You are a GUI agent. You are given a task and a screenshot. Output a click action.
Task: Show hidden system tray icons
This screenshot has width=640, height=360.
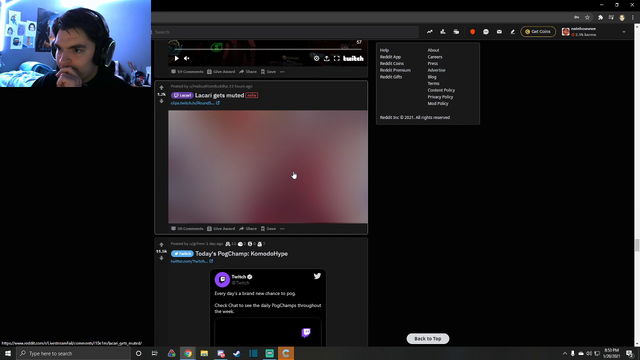click(x=565, y=353)
